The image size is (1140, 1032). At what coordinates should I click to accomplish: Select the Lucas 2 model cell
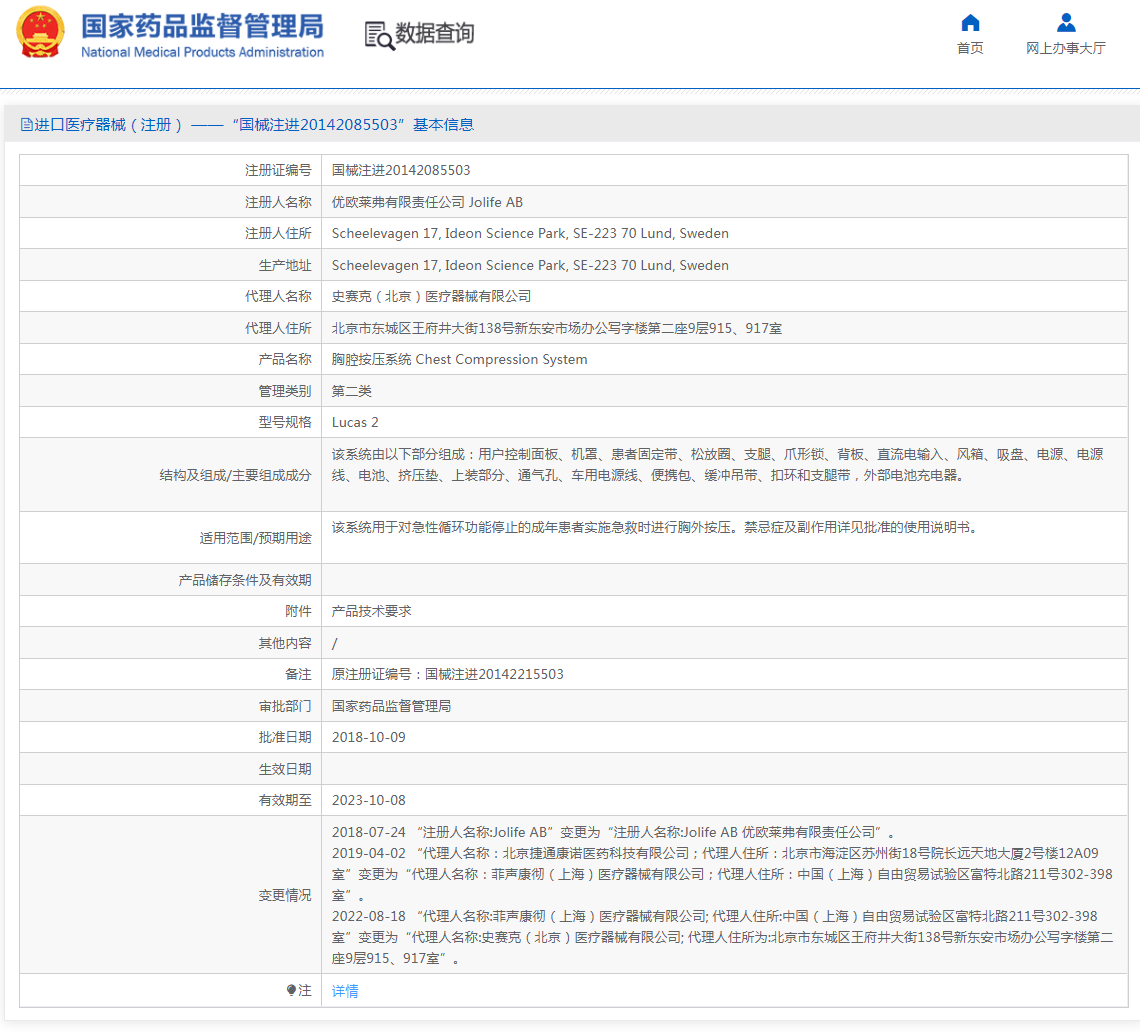point(356,421)
